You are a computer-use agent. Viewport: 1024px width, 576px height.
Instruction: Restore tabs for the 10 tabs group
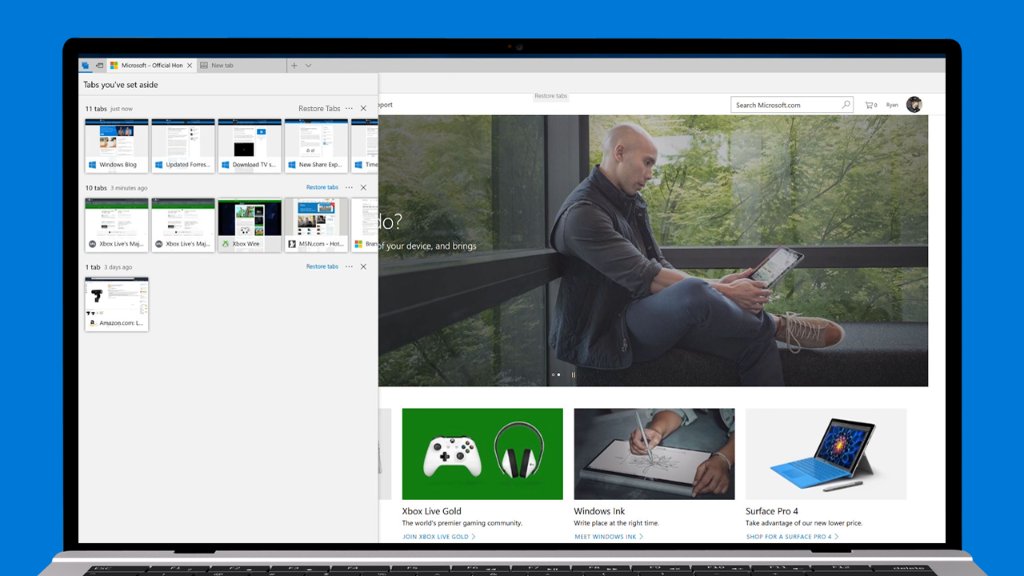(x=322, y=187)
